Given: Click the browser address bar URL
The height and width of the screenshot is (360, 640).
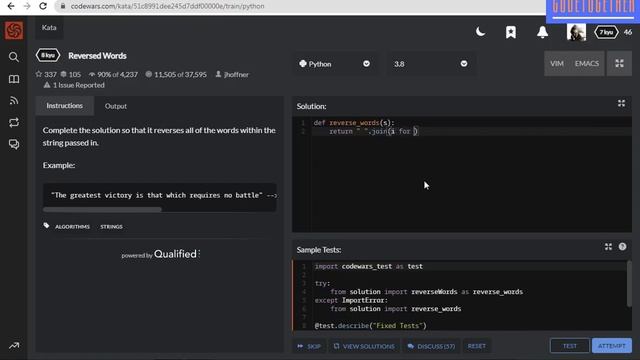Looking at the screenshot, I should coord(167,6).
